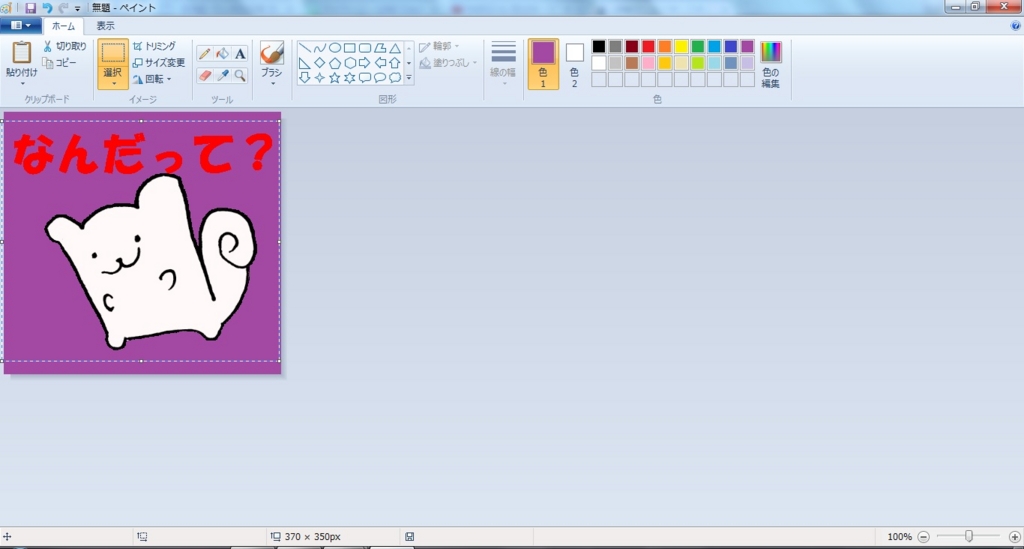Select the Eraser tool

tap(204, 76)
